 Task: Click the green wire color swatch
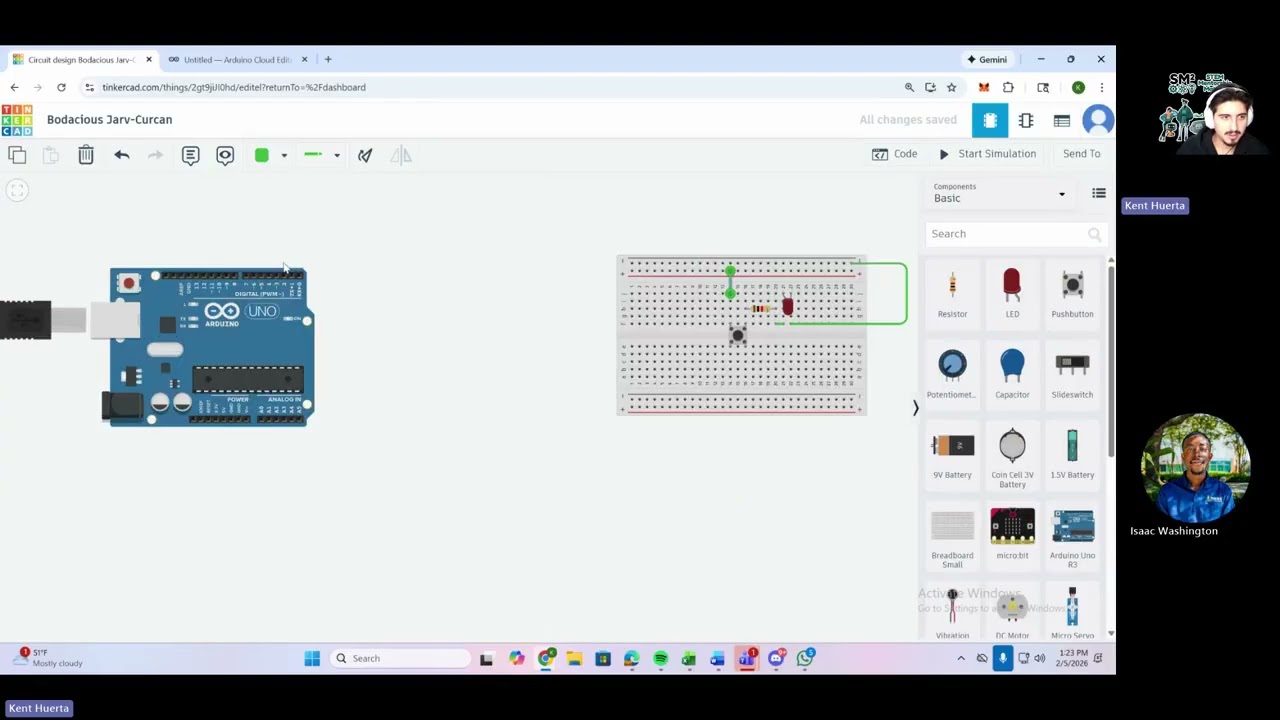pyautogui.click(x=262, y=155)
